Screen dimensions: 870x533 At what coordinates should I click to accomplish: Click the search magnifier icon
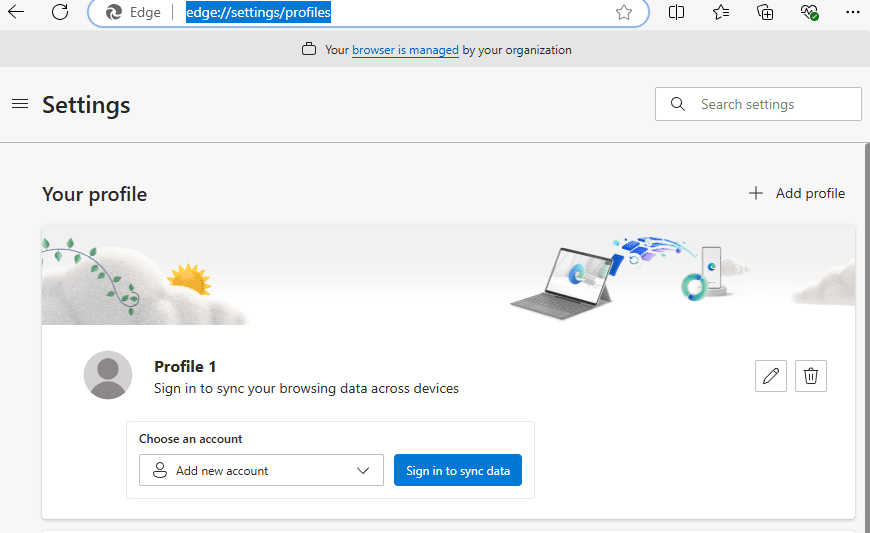pos(677,104)
